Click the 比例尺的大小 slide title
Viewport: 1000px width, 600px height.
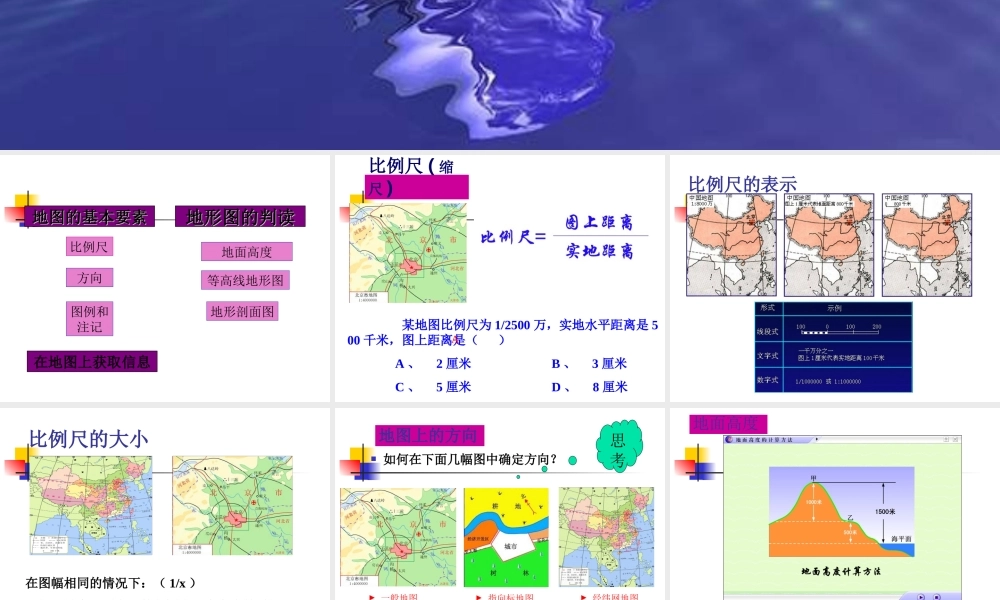pos(89,439)
